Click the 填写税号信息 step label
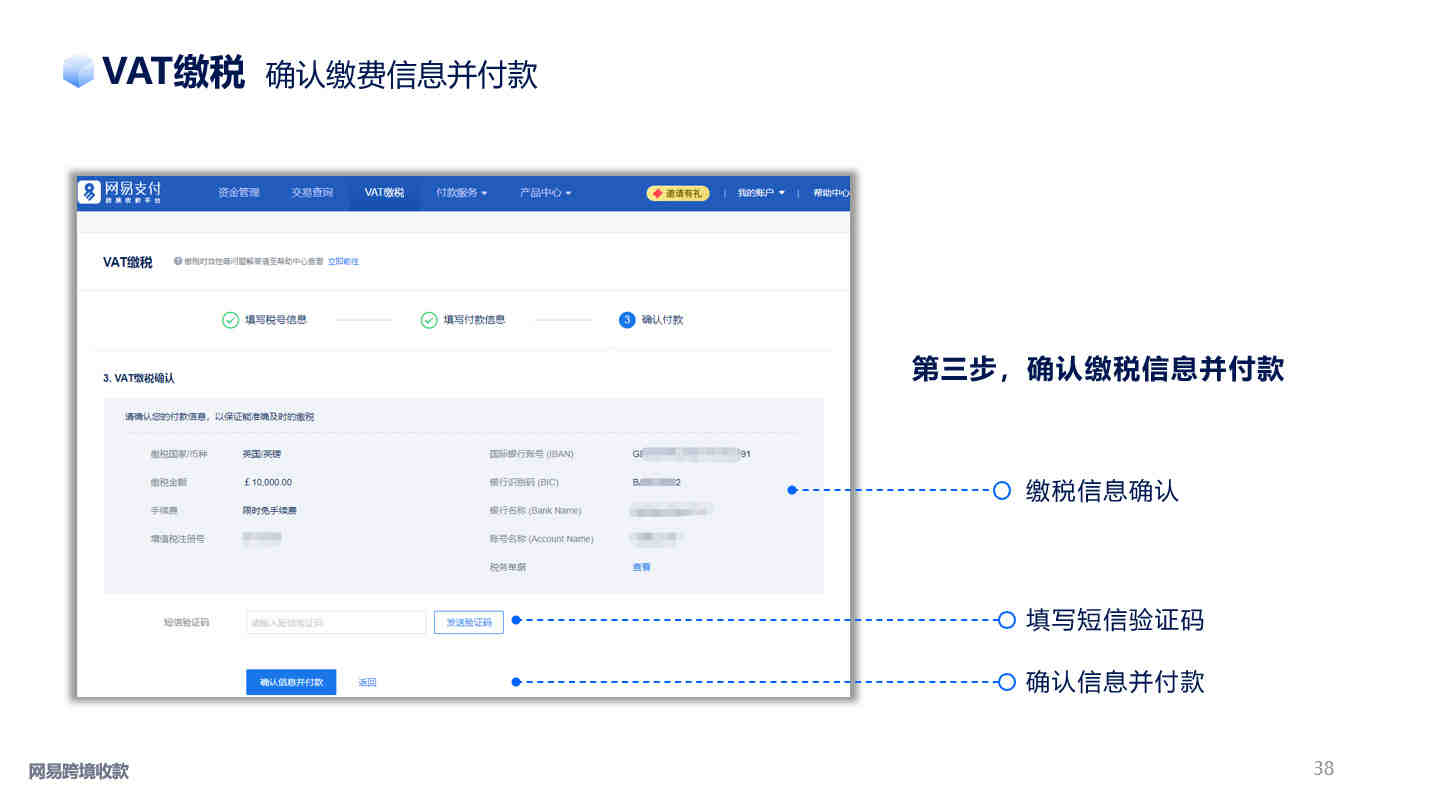Screen dimensions: 1435x800 (x=276, y=320)
